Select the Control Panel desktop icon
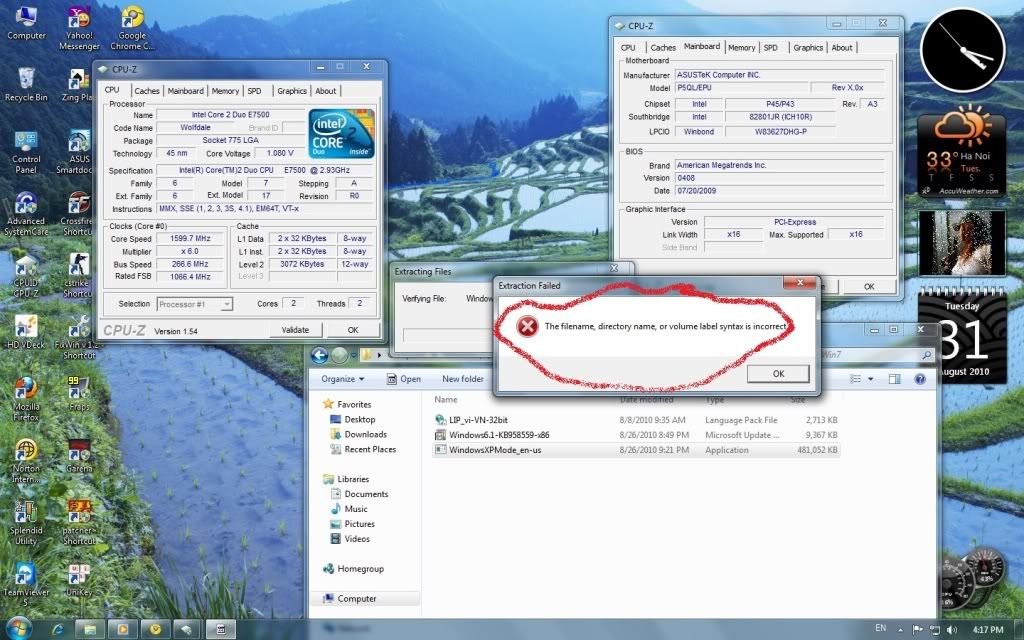 click(26, 152)
